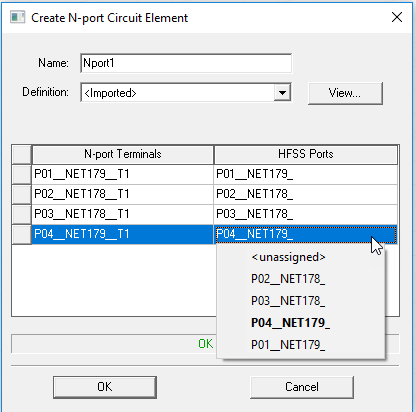Open the HFSS port cell P02__NET178_ in the table
Image resolution: width=416 pixels, height=412 pixels.
[306, 194]
